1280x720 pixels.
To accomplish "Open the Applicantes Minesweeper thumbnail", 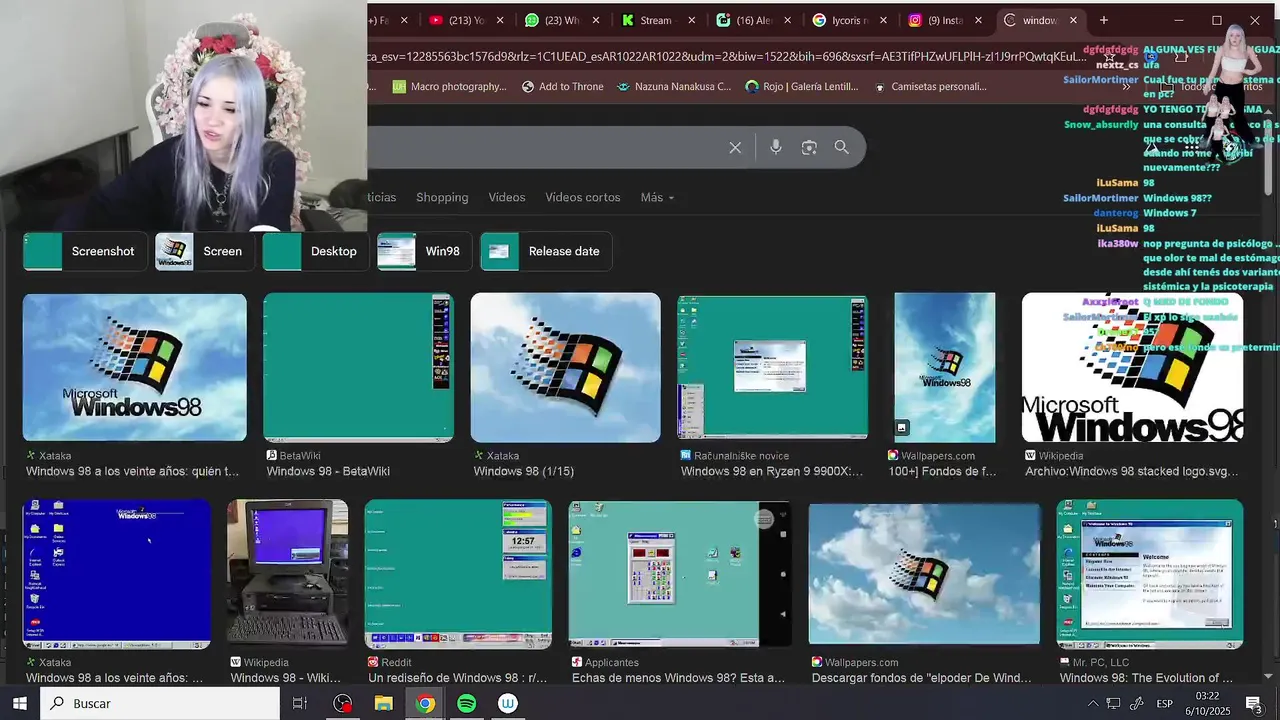I will (x=680, y=574).
